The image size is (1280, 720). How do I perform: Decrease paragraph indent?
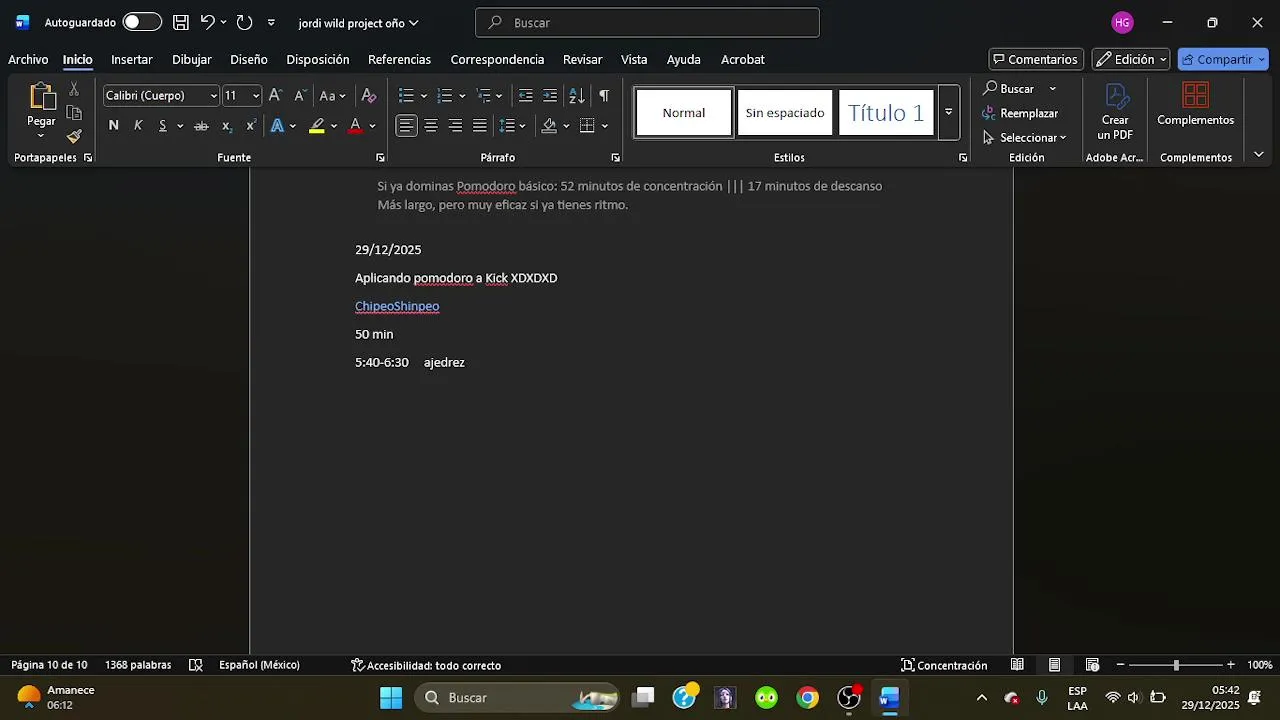click(525, 96)
